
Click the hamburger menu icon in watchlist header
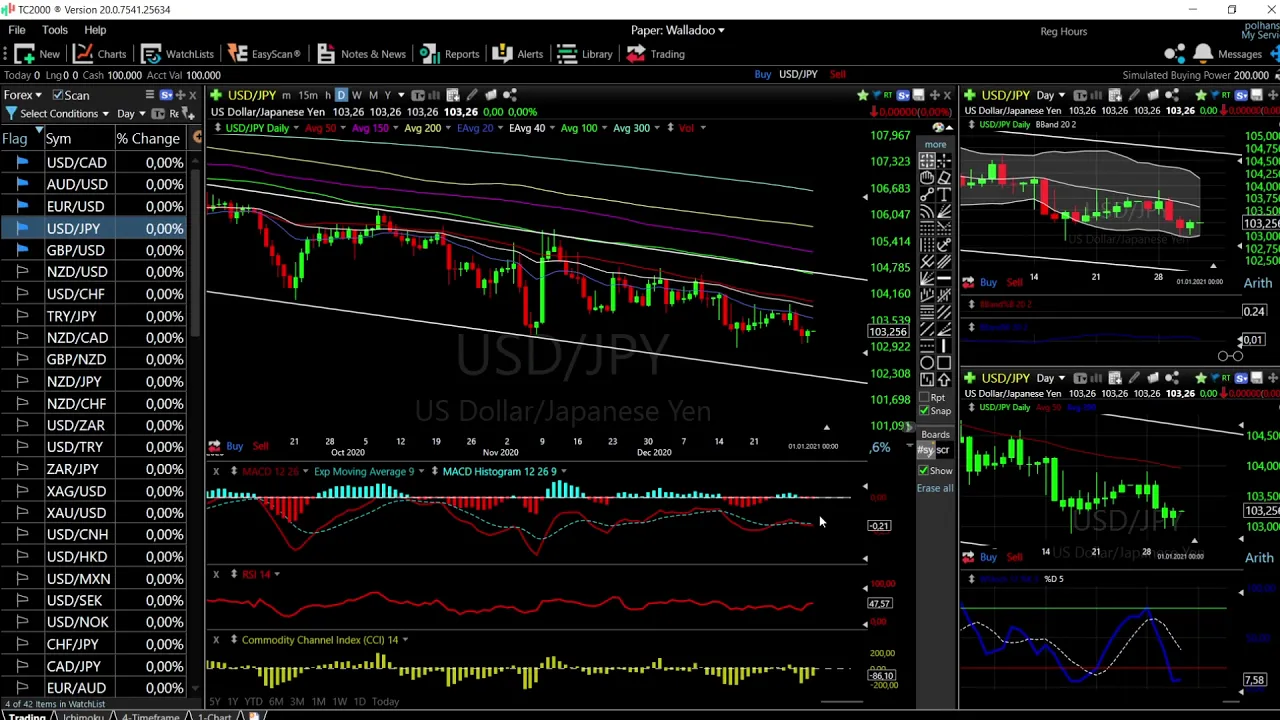pyautogui.click(x=150, y=95)
